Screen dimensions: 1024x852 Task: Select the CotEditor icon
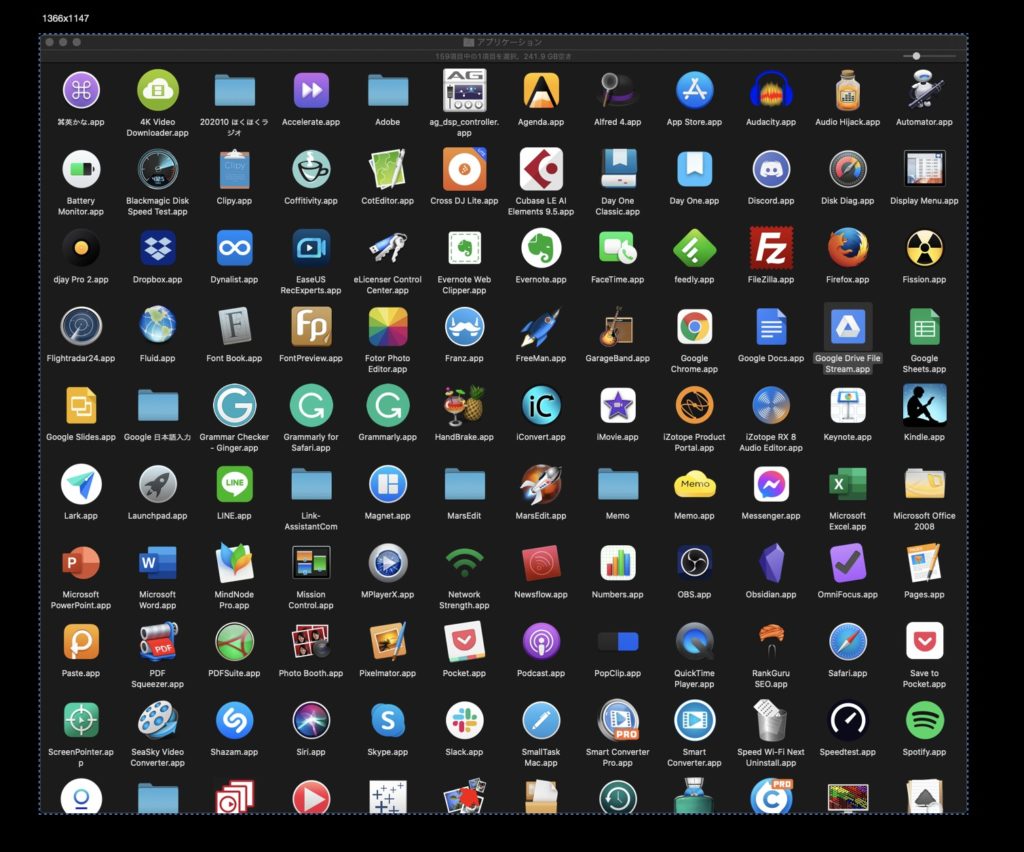(387, 169)
